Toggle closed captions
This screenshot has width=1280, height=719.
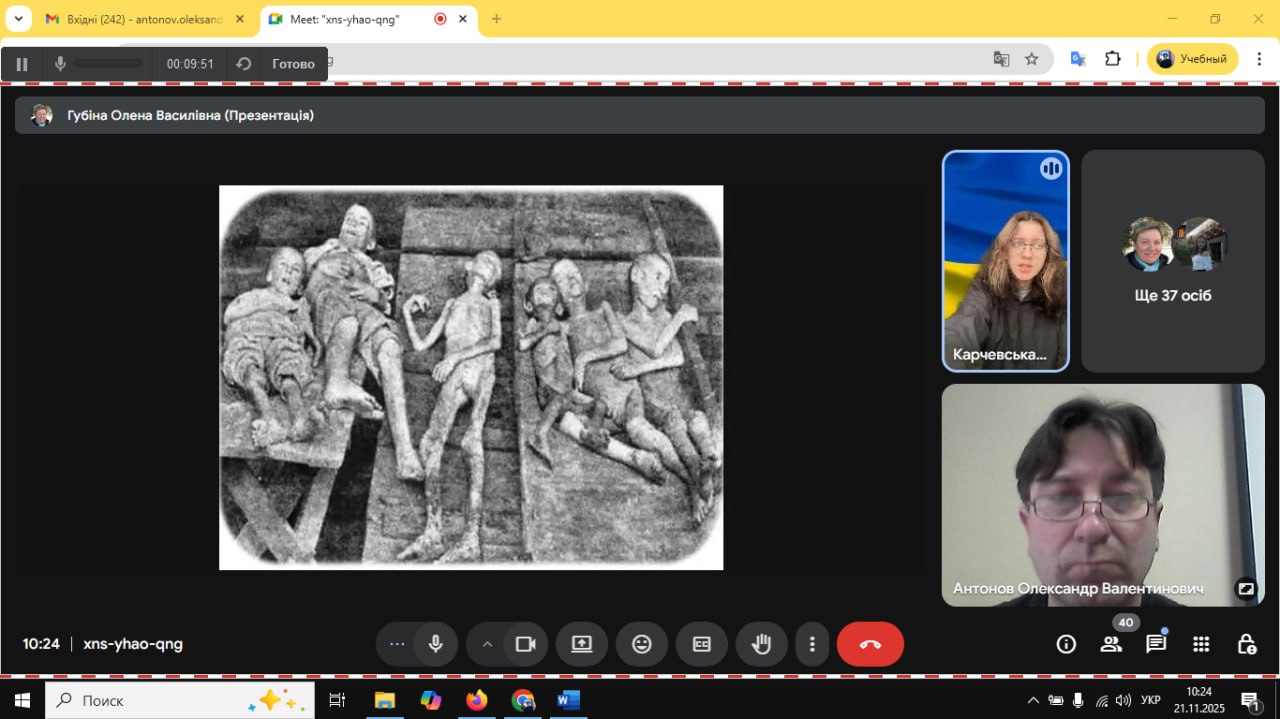point(702,644)
